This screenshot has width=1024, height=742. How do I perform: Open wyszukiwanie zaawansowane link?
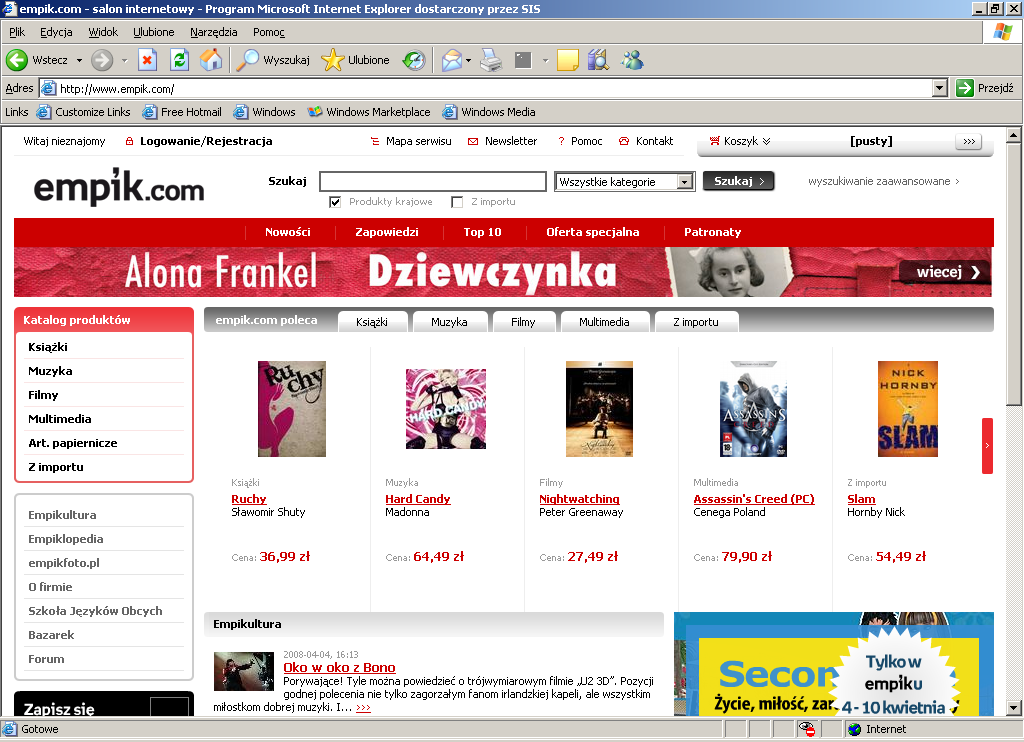point(884,182)
